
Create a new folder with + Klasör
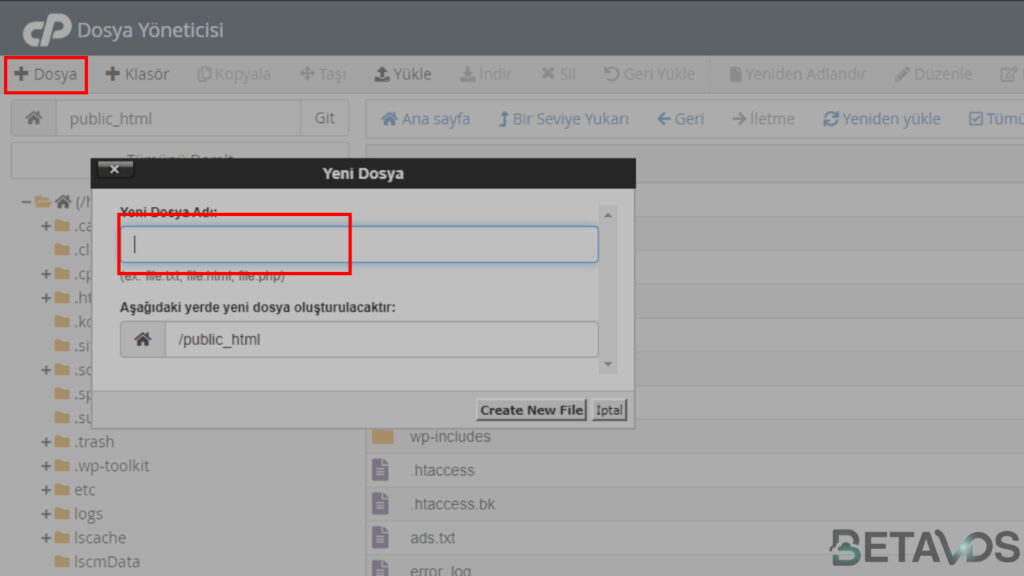137,74
